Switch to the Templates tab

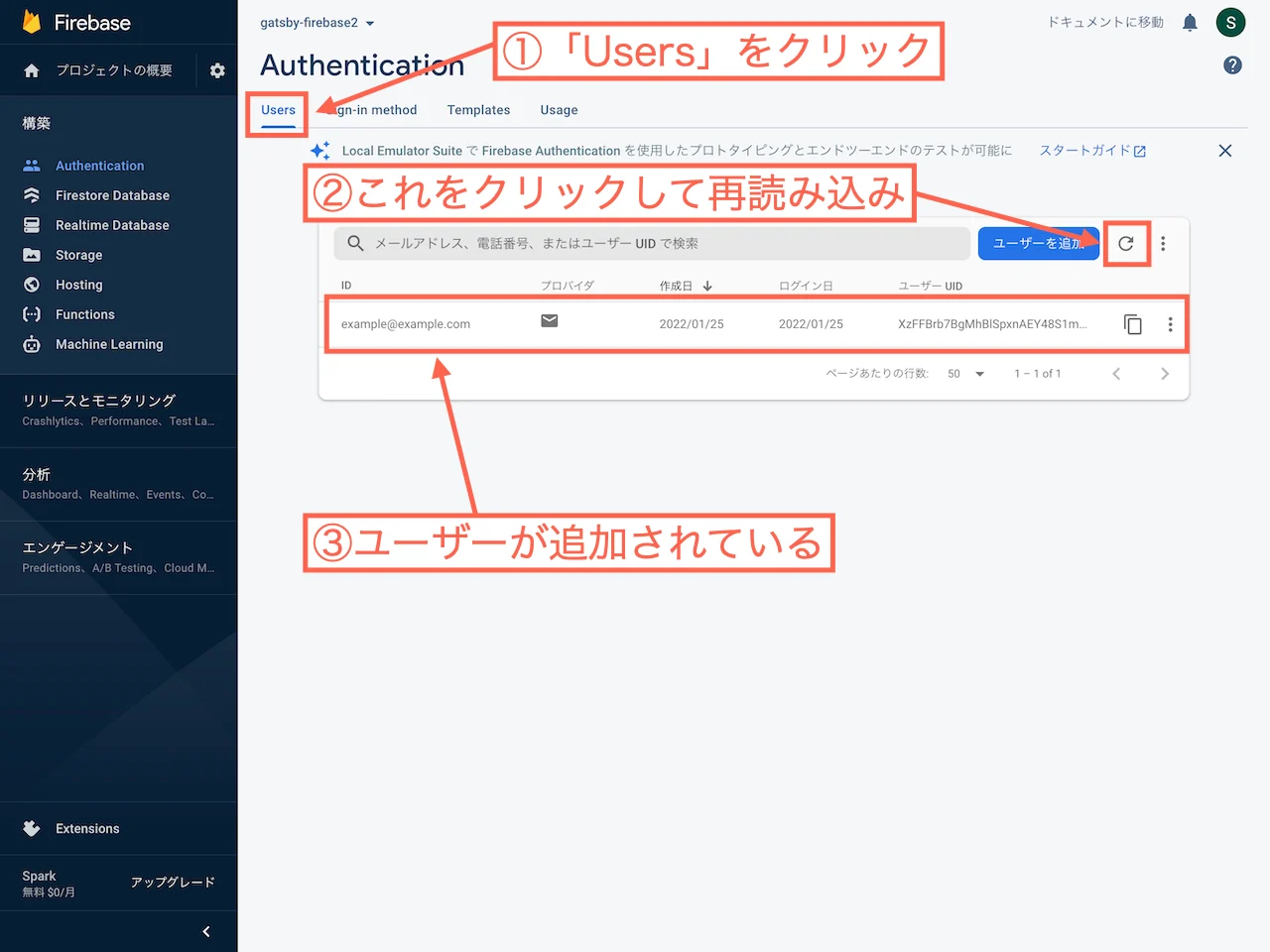pos(478,110)
